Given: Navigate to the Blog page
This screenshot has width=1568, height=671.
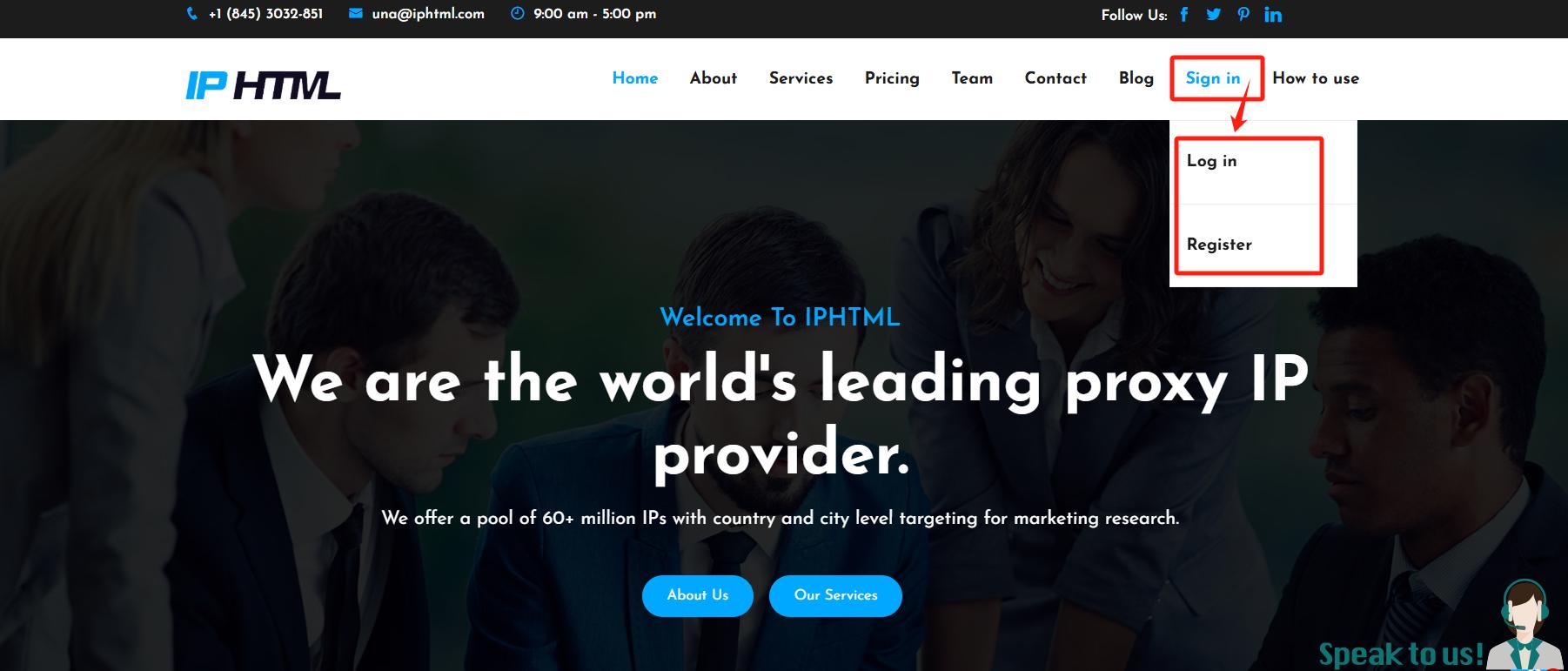Looking at the screenshot, I should pyautogui.click(x=1136, y=78).
